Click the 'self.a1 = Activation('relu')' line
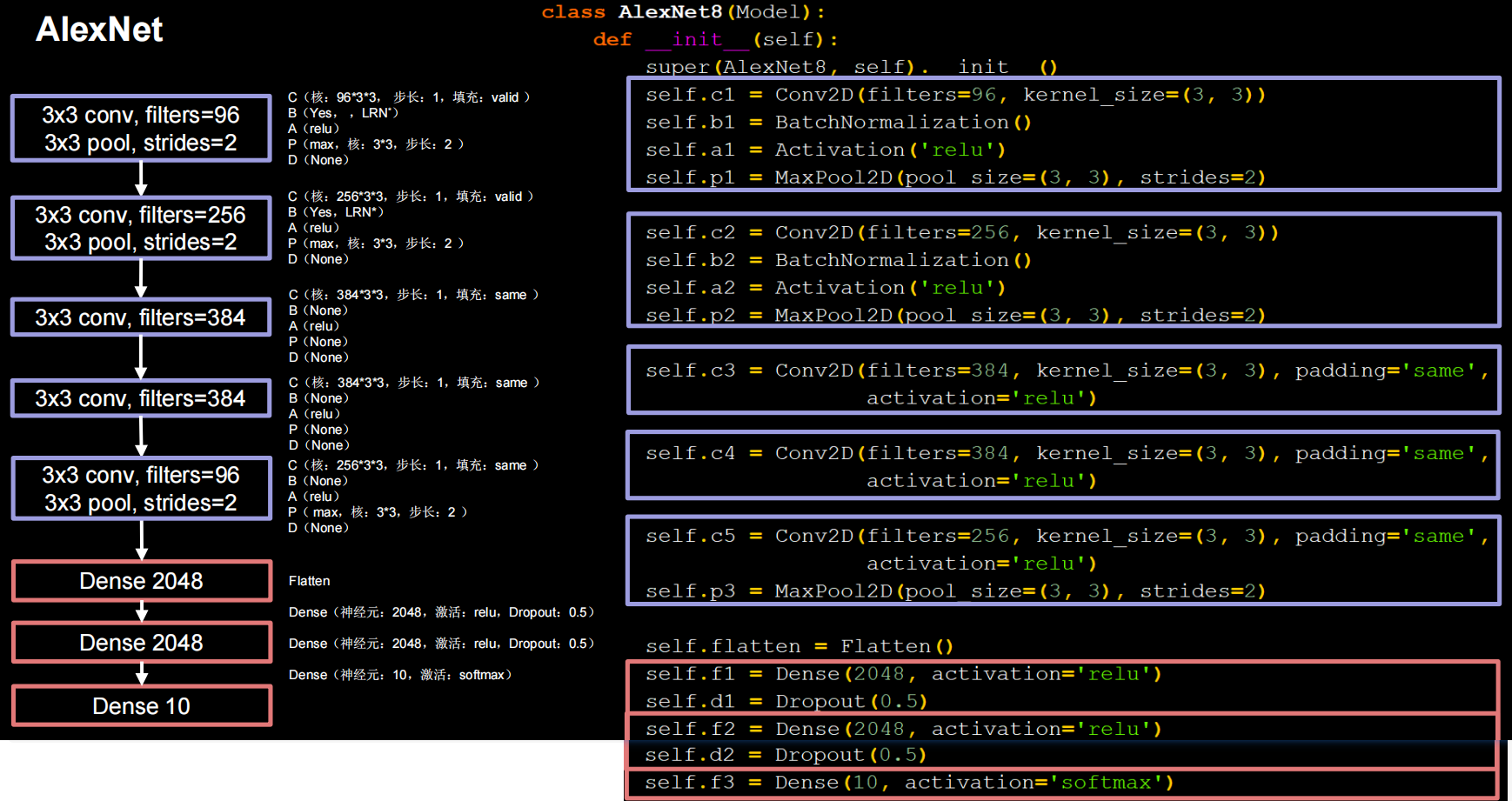The image size is (1512, 801). [x=826, y=150]
